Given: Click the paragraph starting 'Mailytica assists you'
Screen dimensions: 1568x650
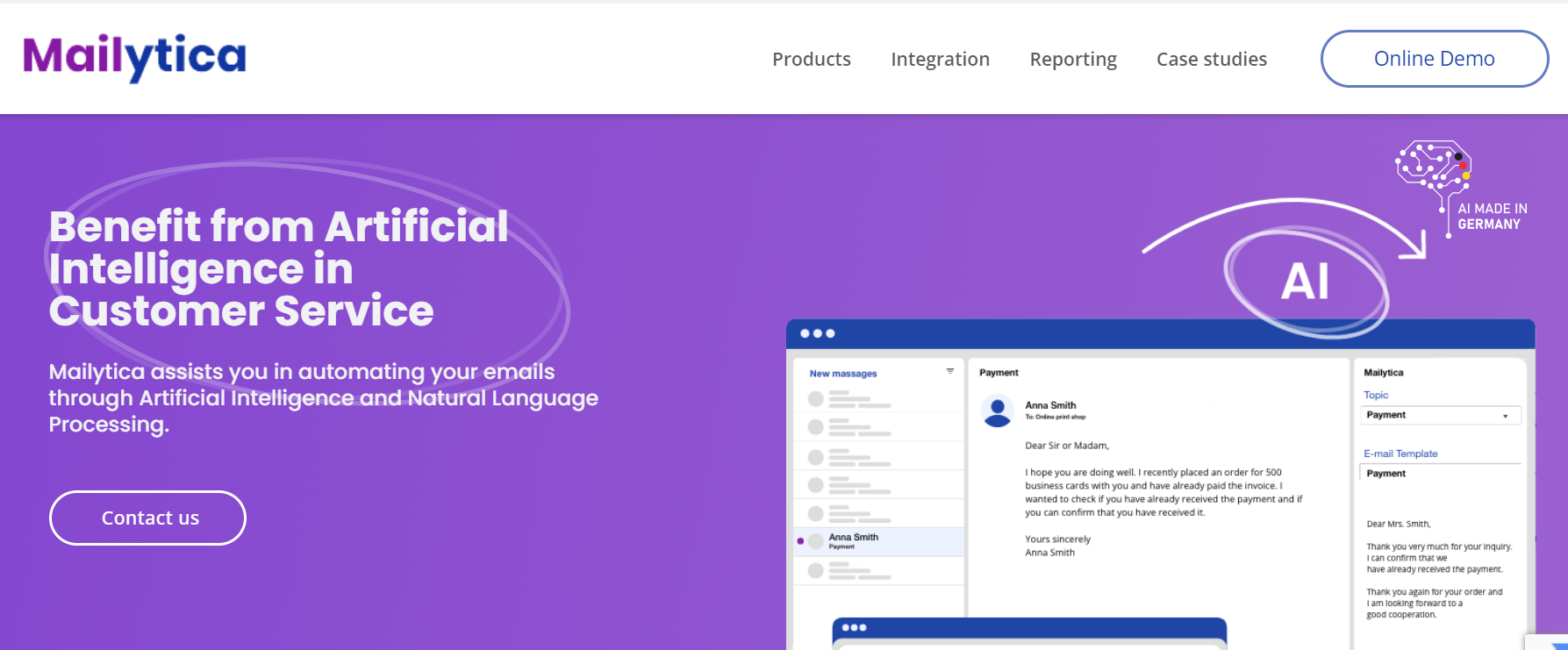Looking at the screenshot, I should click(323, 397).
